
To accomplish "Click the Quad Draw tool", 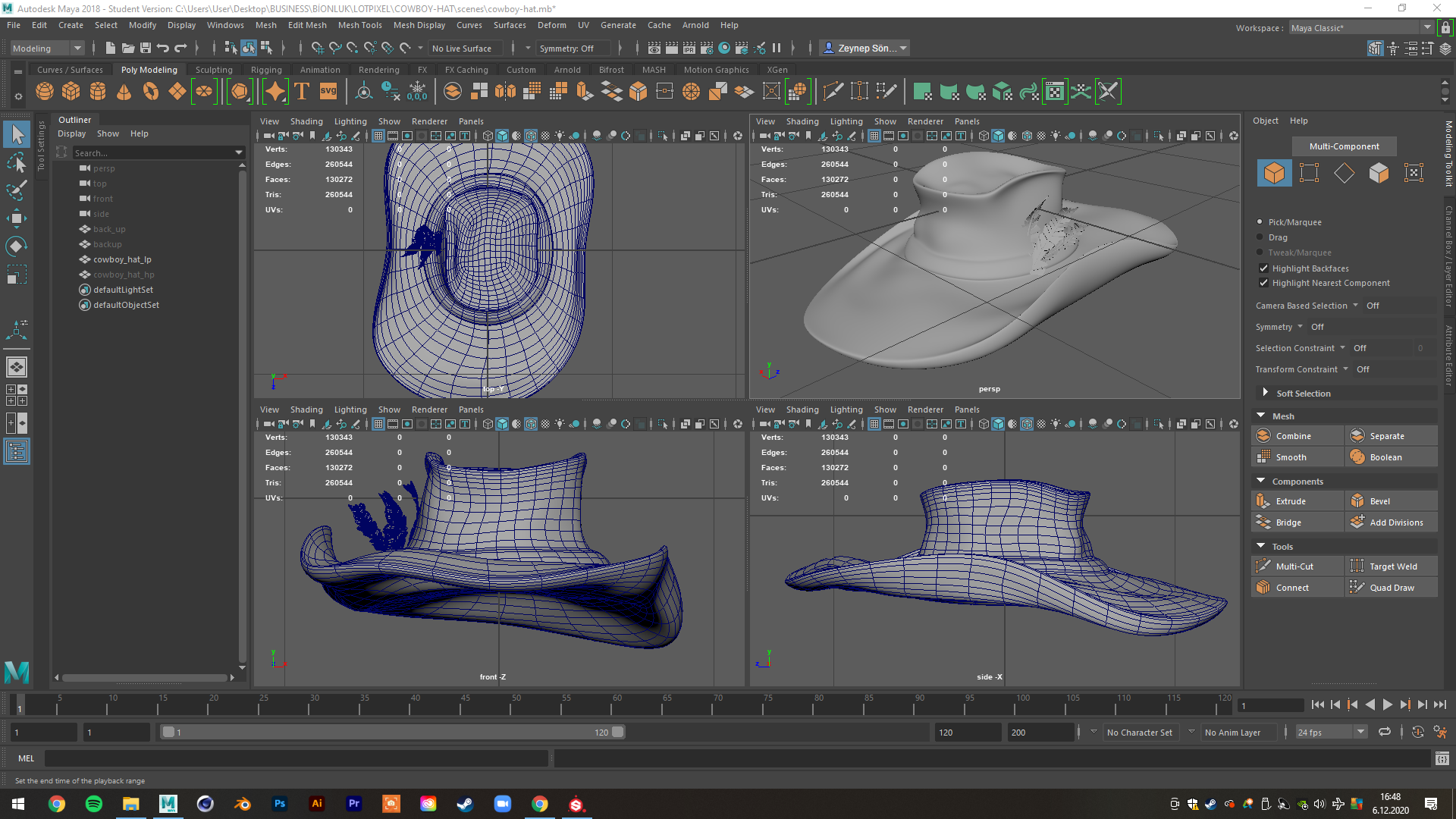I will click(x=1392, y=588).
